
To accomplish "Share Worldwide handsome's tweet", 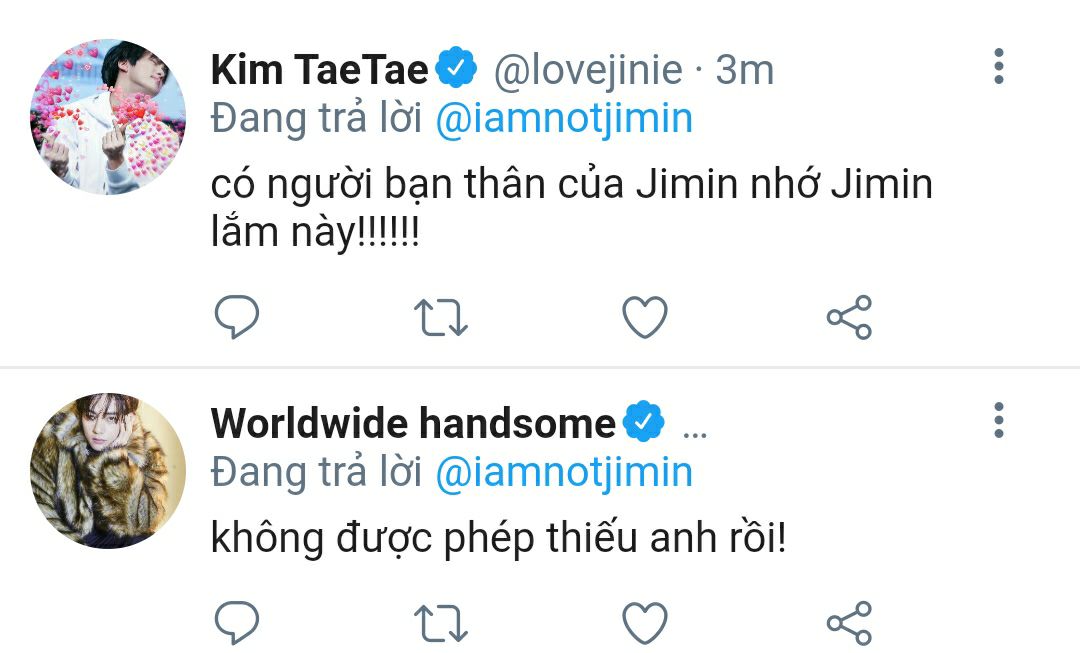I will coord(849,623).
